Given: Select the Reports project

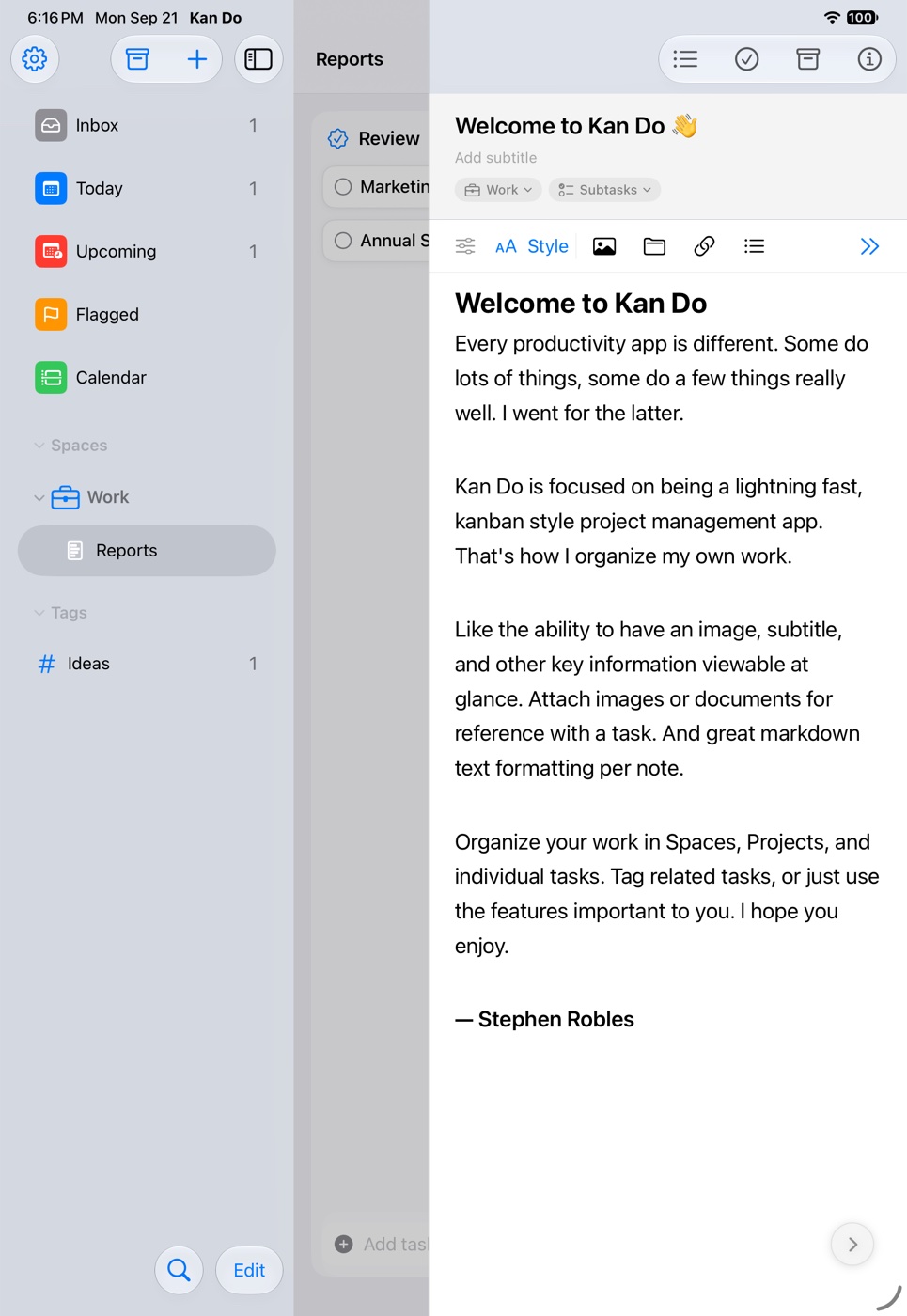Looking at the screenshot, I should point(147,551).
